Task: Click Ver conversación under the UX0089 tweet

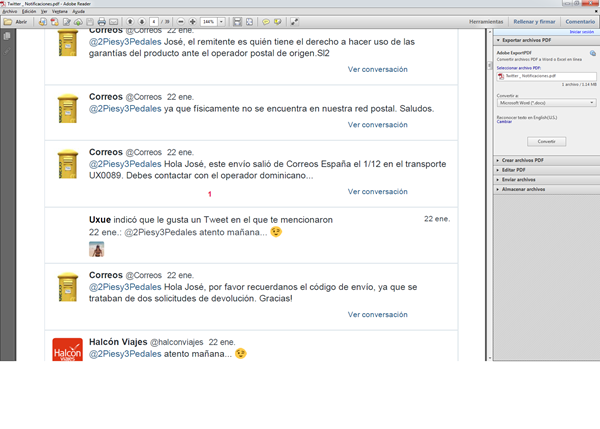Action: [378, 192]
